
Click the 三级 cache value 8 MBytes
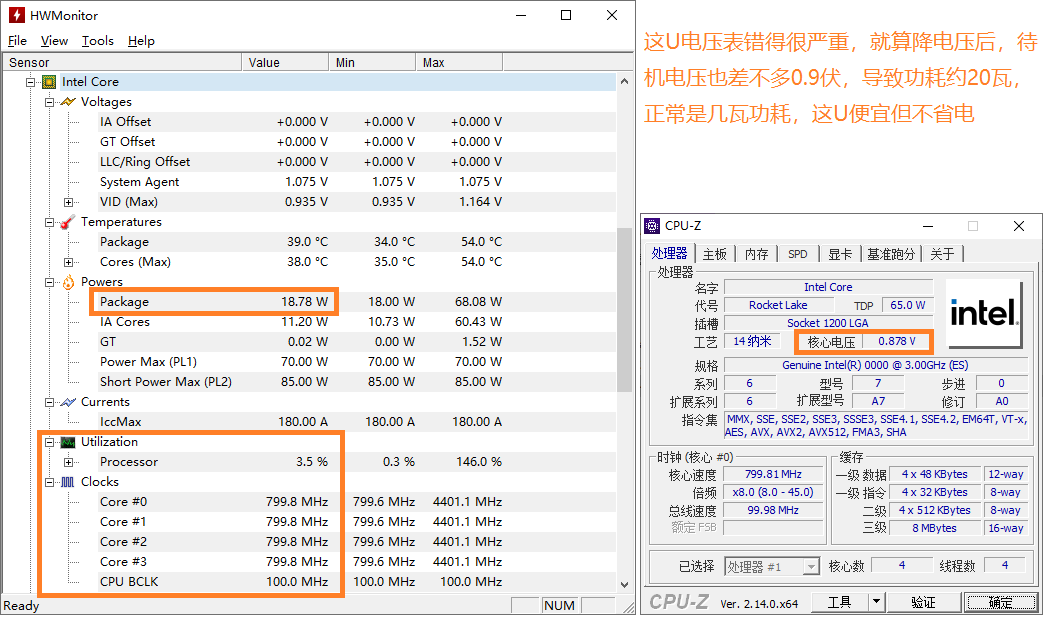(x=934, y=529)
